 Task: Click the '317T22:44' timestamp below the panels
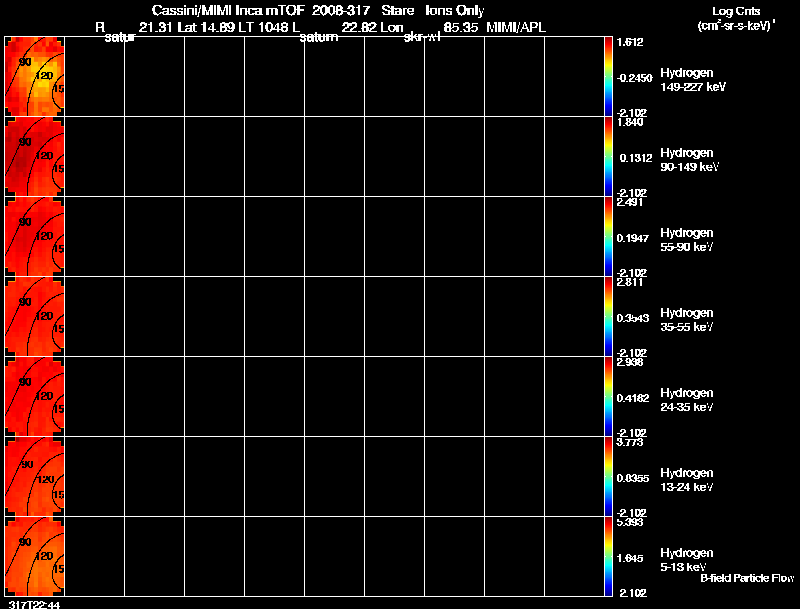(34, 604)
